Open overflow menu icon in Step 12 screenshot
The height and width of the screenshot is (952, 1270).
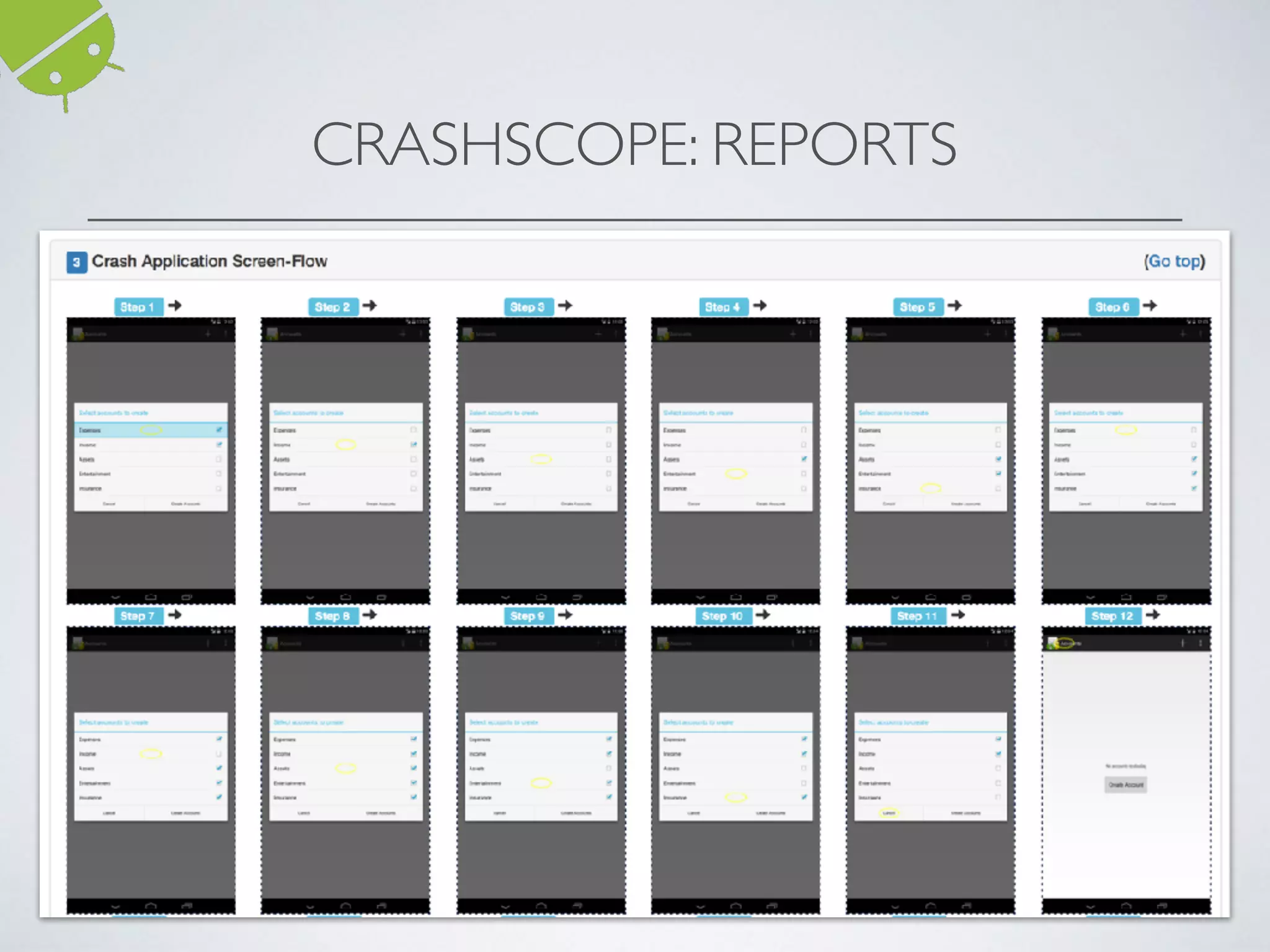click(1201, 643)
